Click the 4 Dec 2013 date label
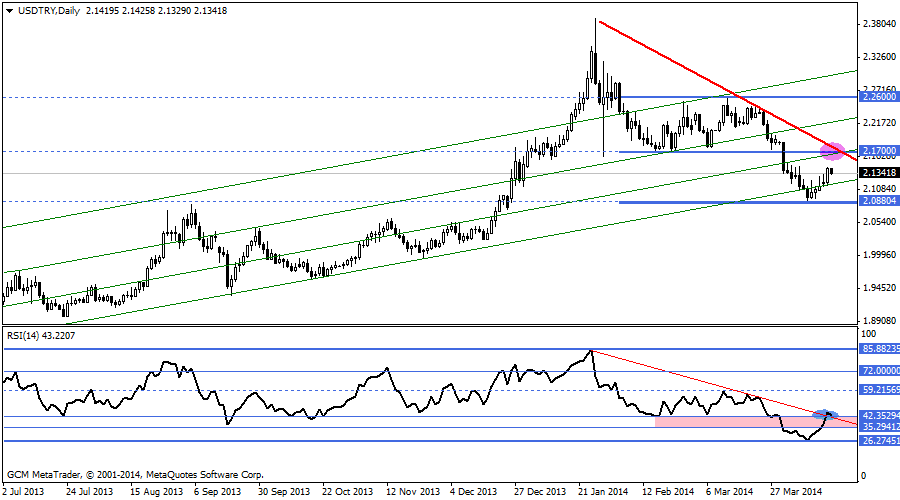Screen dimensions: 900x500 [x=474, y=491]
